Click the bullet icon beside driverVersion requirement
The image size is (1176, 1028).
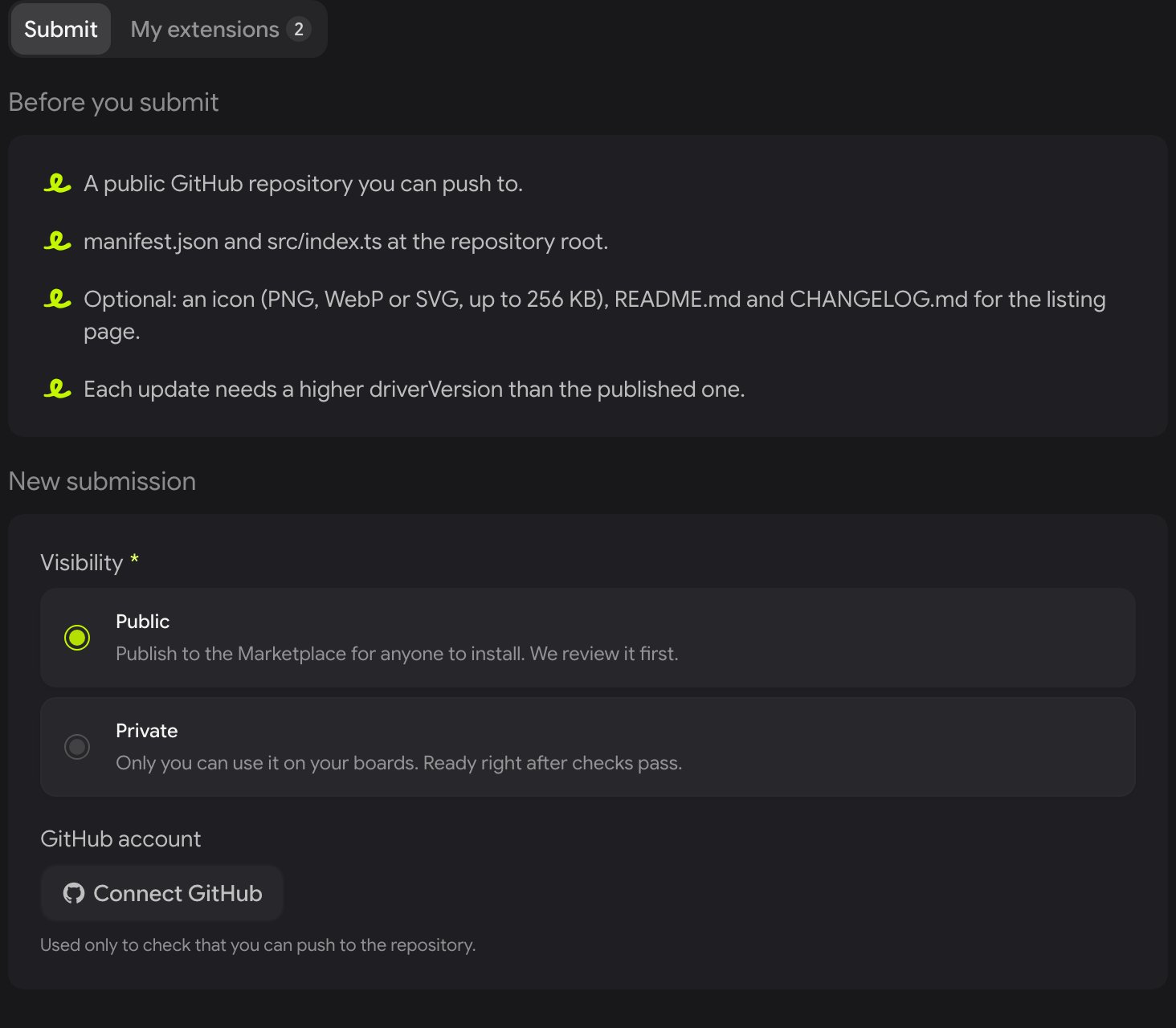(57, 390)
